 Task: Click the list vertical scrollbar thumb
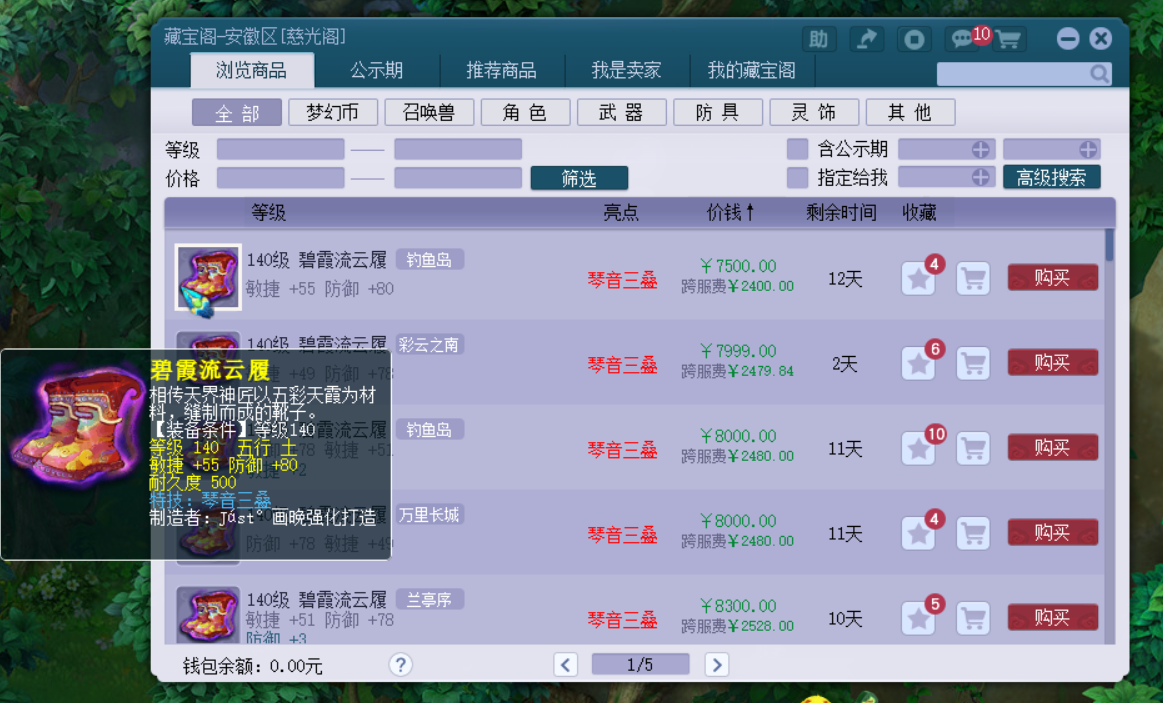[x=1110, y=245]
